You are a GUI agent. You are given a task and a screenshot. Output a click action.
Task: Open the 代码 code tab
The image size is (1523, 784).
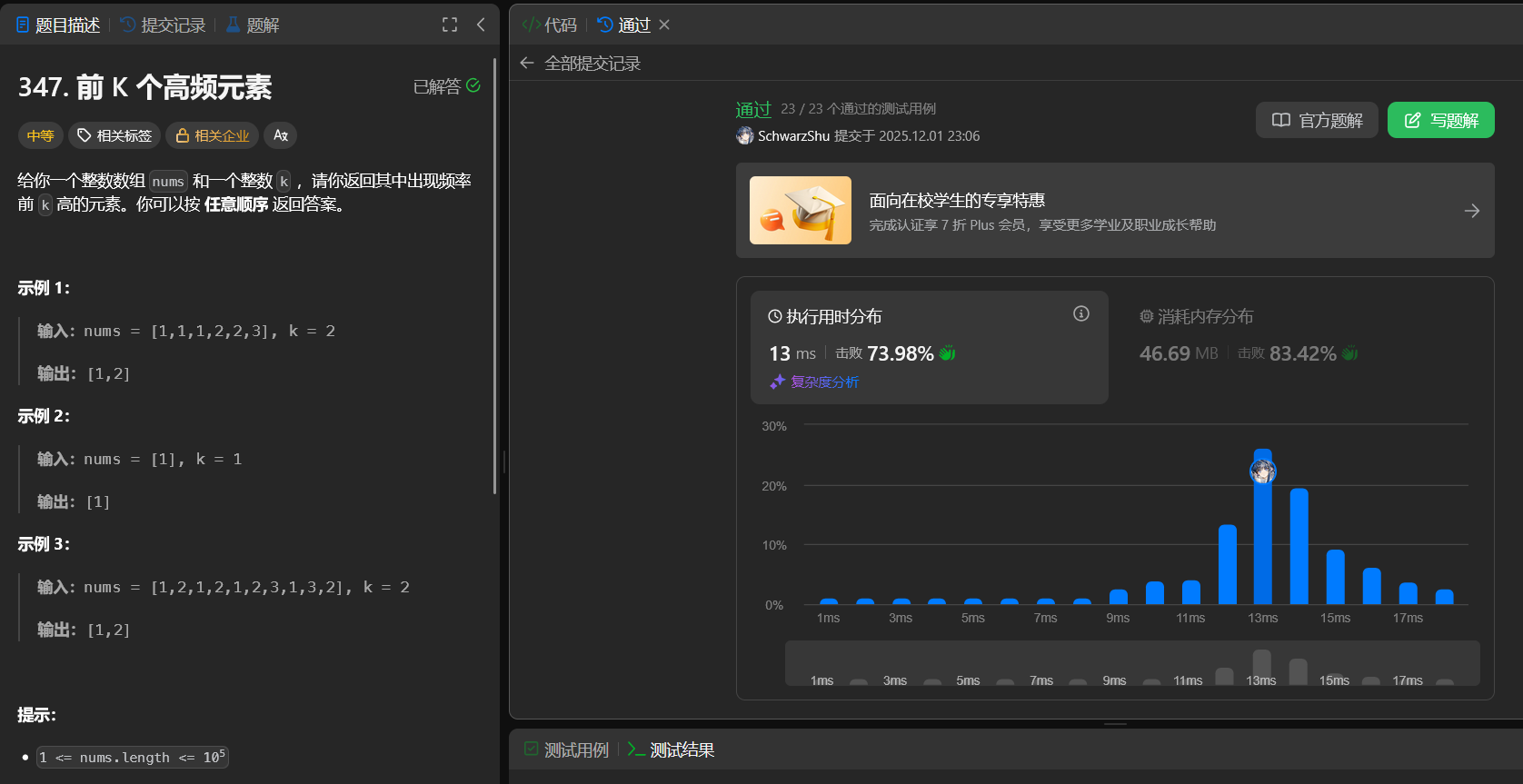(550, 25)
